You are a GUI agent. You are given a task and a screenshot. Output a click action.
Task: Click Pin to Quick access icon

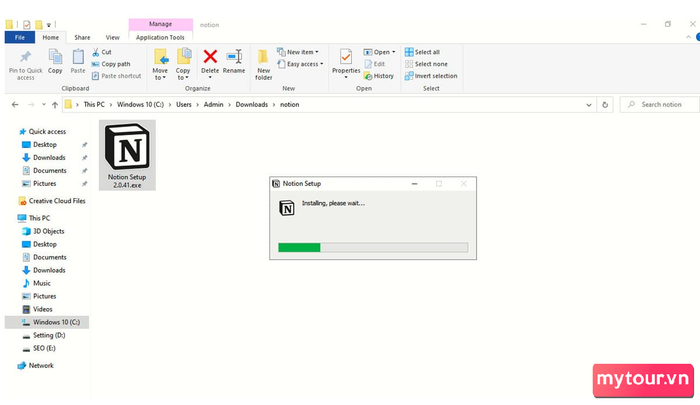25,57
